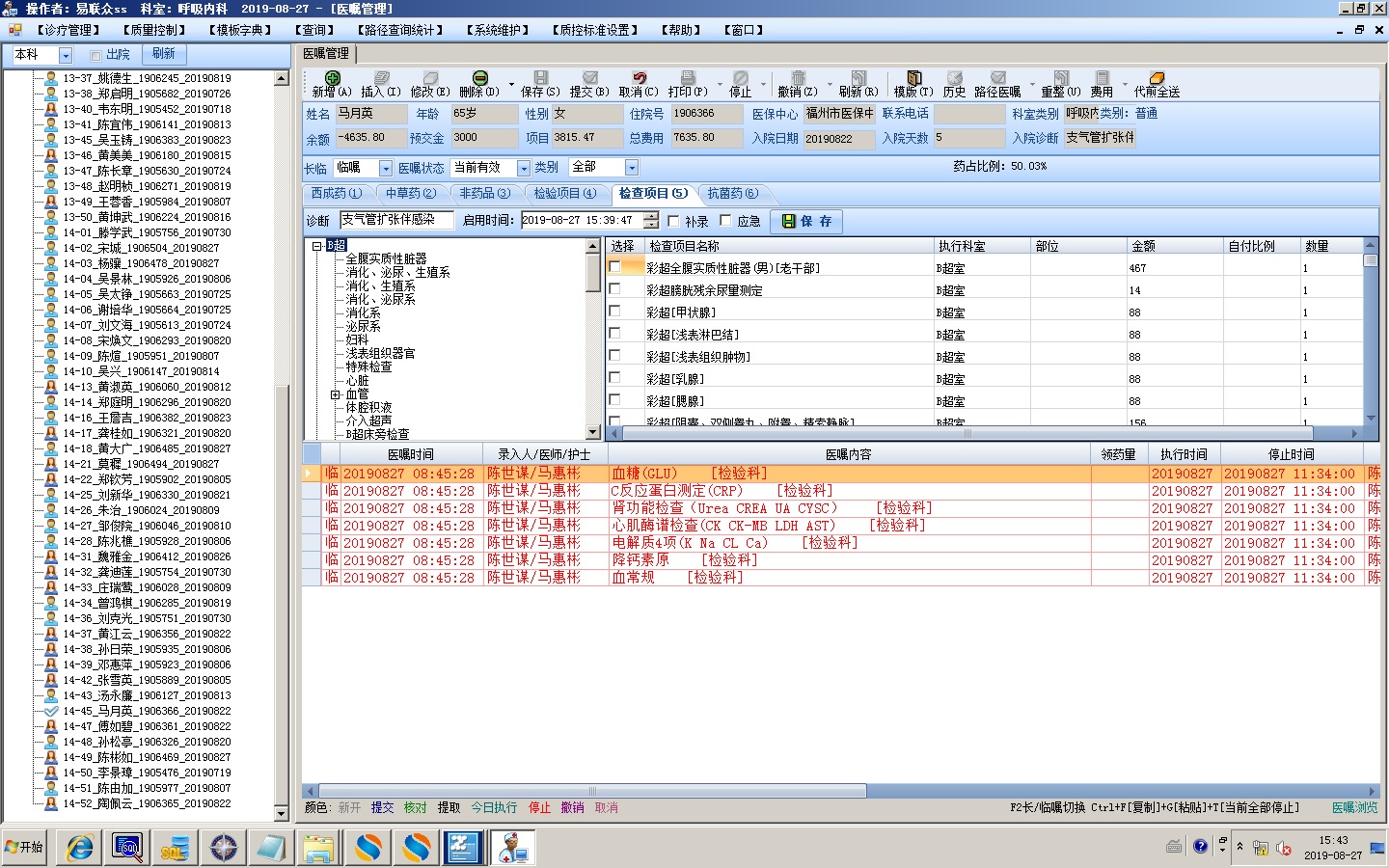Open the dropdown arrow next to 路径医嘱
The width and height of the screenshot is (1389, 868).
tap(1031, 84)
